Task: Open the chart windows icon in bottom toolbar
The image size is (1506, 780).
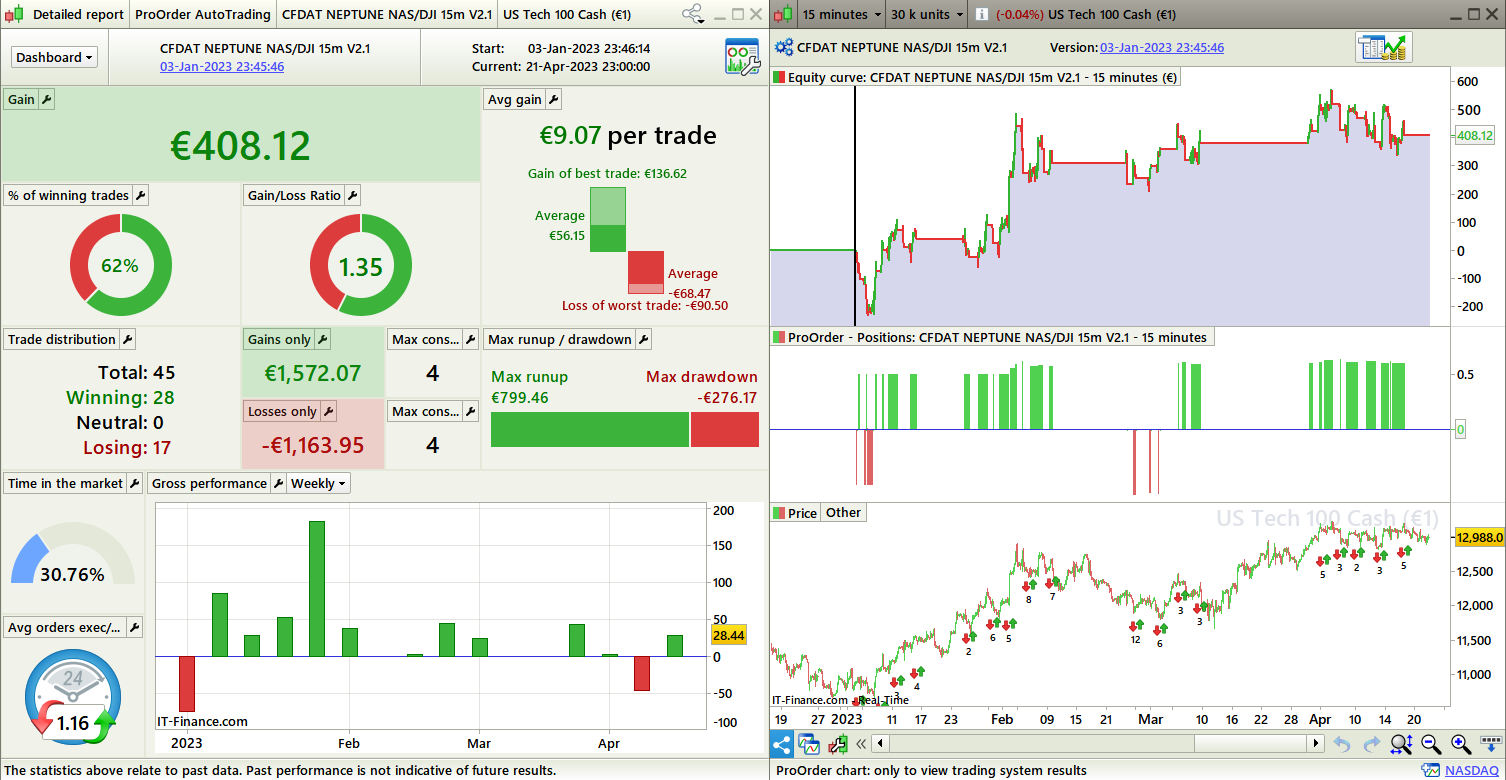Action: 808,743
